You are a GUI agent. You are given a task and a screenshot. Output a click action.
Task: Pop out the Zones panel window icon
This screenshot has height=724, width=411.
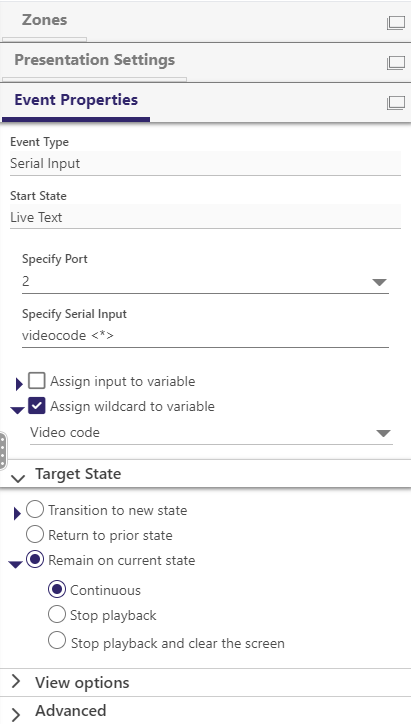pos(396,23)
